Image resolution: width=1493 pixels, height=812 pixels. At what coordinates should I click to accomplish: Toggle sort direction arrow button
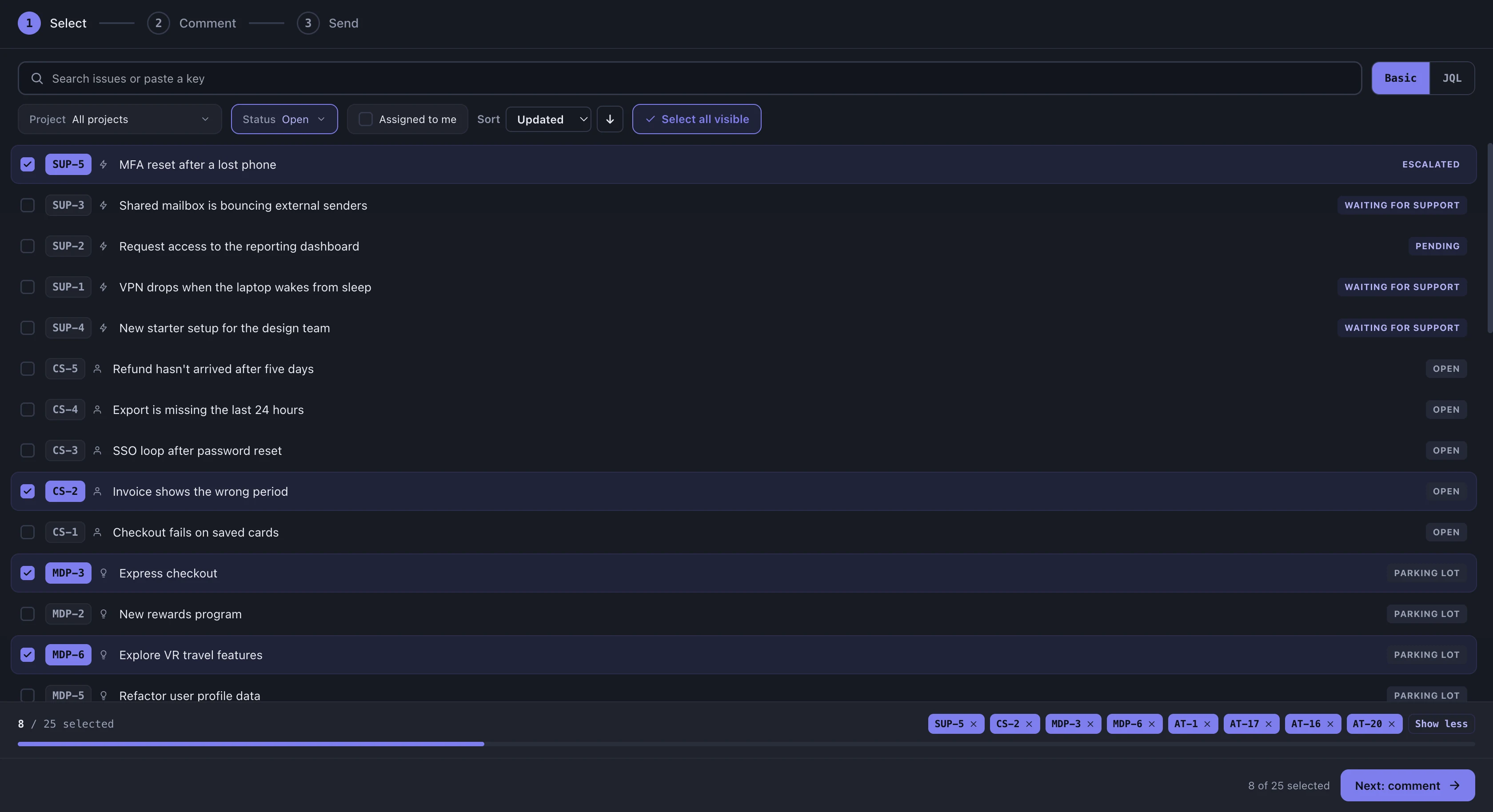click(x=610, y=119)
